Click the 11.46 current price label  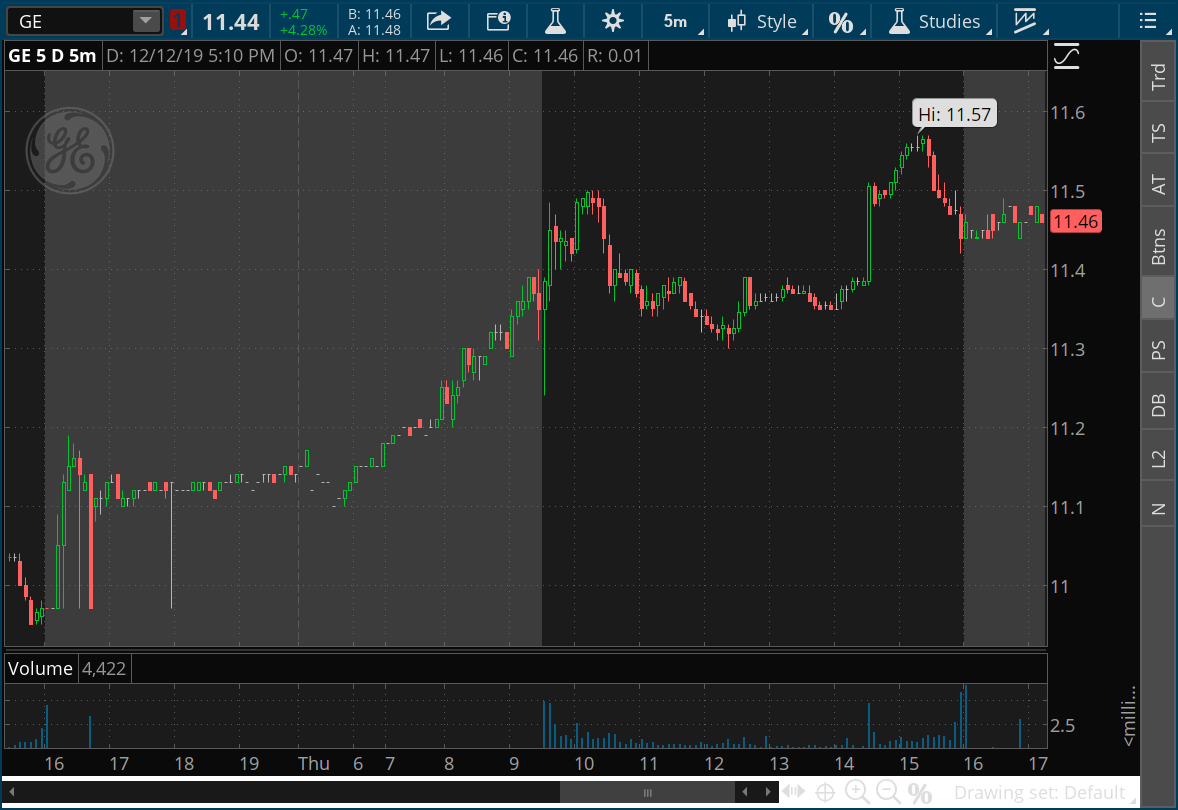tap(1075, 222)
